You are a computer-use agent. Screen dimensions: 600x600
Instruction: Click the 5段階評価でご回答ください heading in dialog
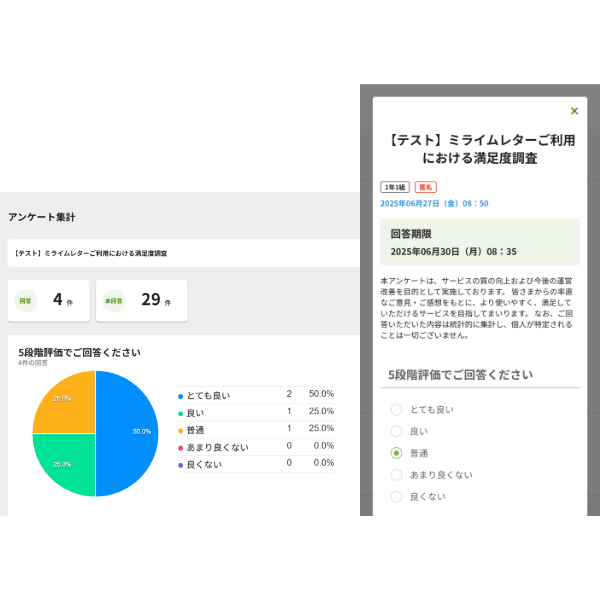point(460,375)
